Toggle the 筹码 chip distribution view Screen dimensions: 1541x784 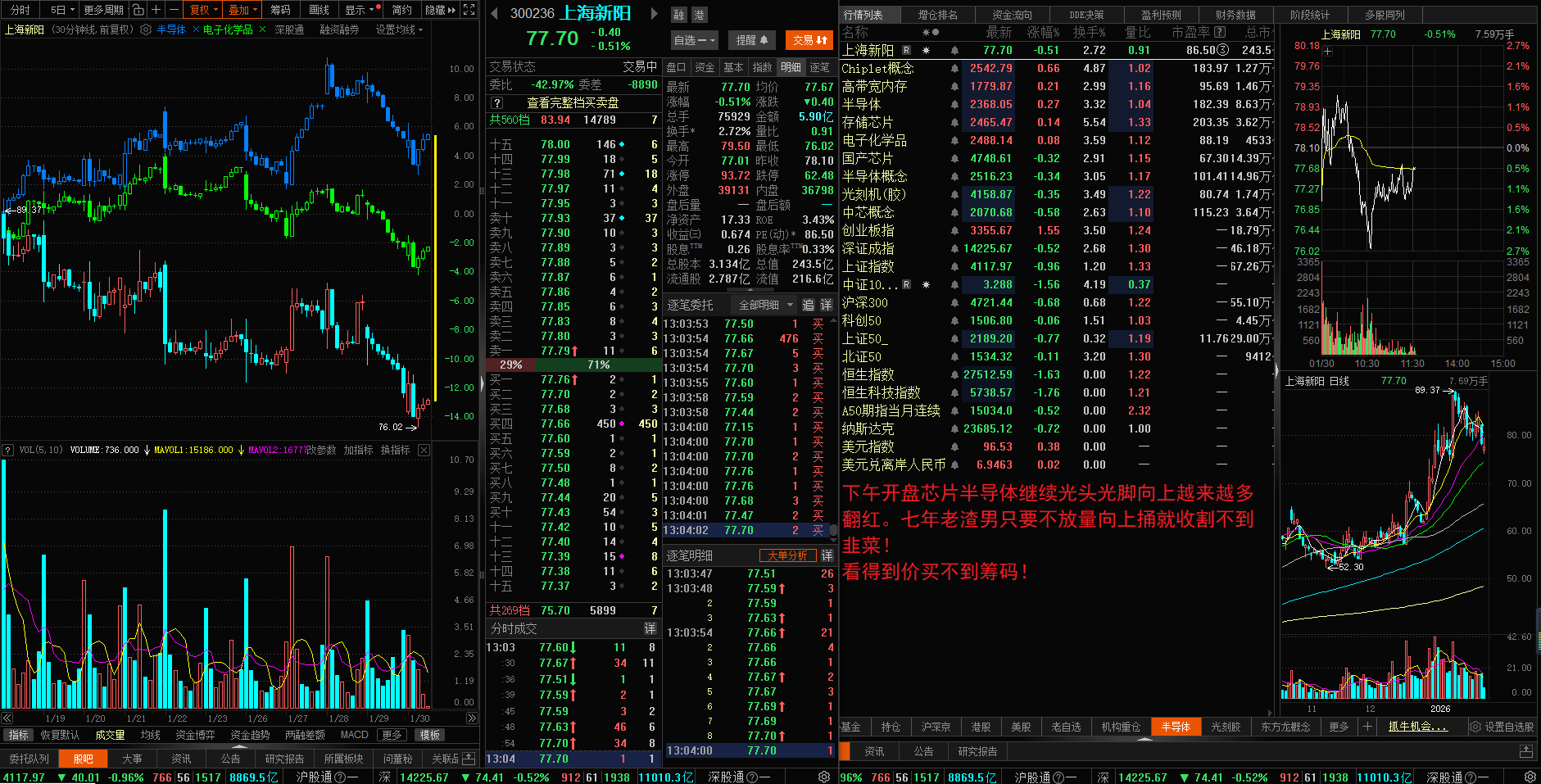280,10
